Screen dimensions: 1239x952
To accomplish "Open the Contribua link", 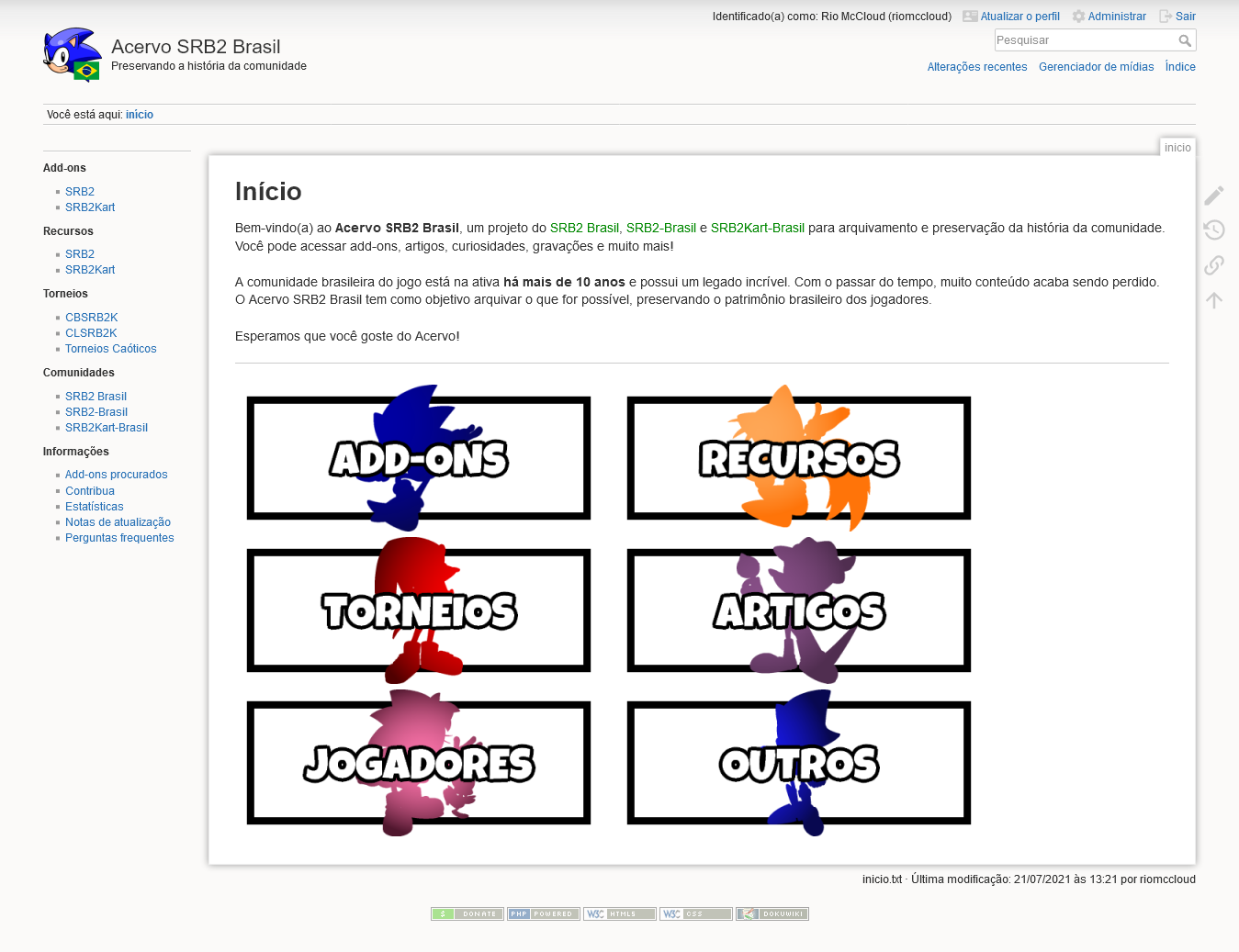I will pos(90,491).
